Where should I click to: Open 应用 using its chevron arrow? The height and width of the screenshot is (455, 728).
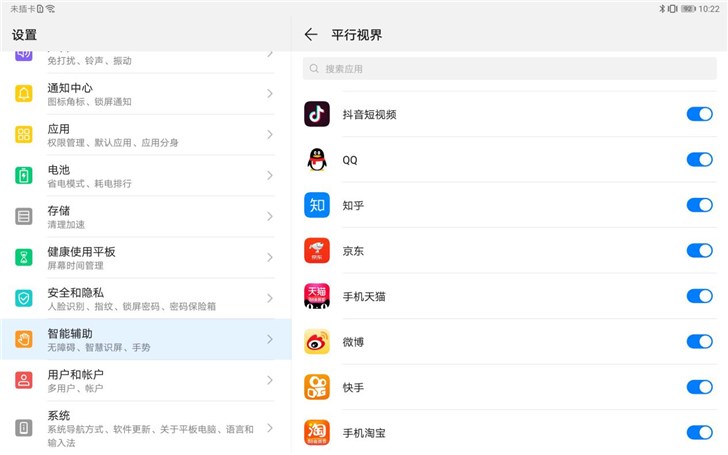point(270,134)
